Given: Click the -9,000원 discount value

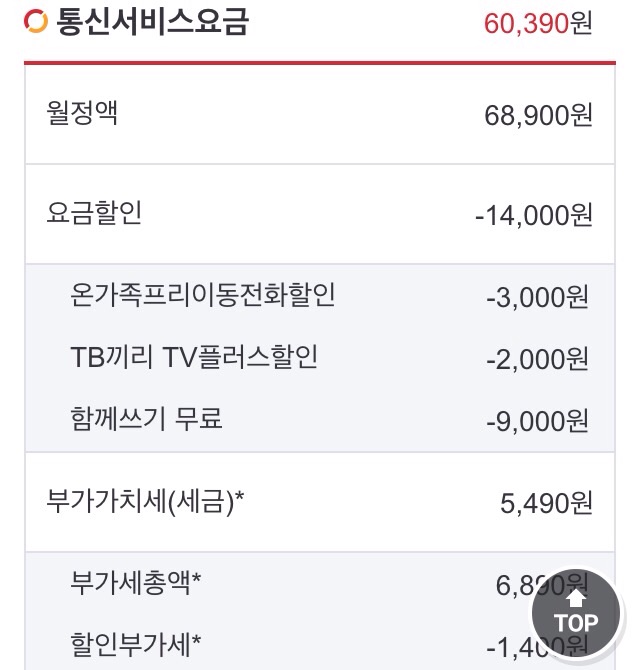Looking at the screenshot, I should tap(538, 421).
